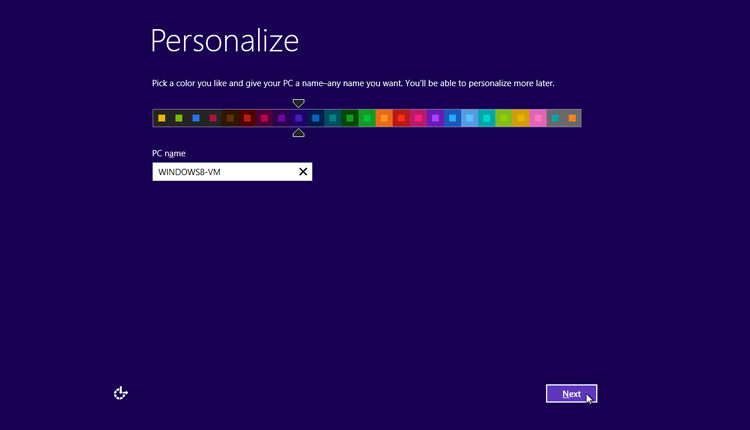Pick the pale blue swatch on light blue
The width and height of the screenshot is (750, 430).
pyautogui.click(x=470, y=118)
